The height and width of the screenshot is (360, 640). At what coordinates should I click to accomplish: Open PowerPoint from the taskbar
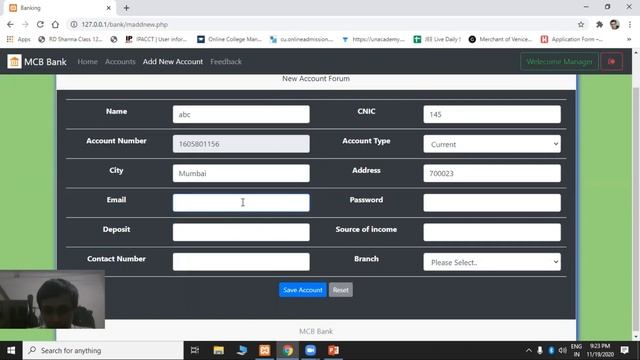point(333,350)
